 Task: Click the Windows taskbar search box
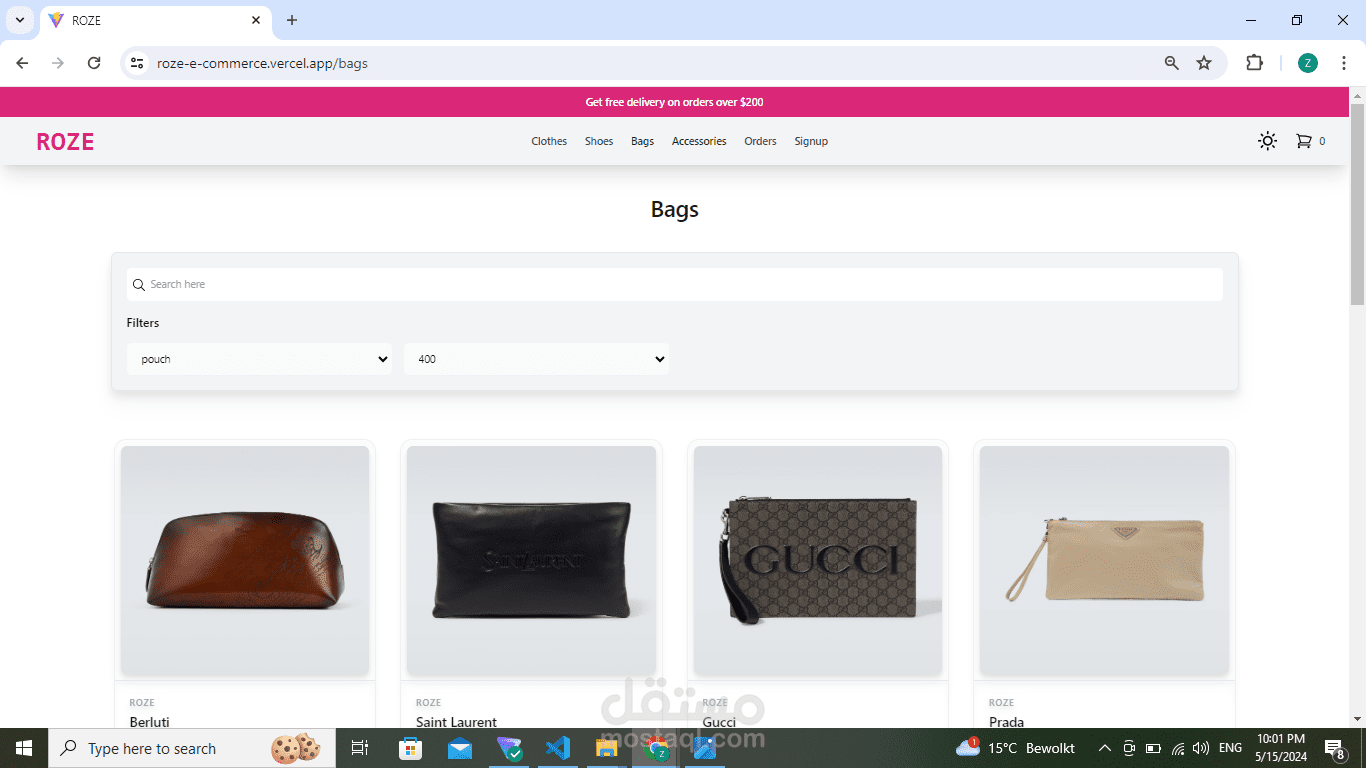coord(192,748)
